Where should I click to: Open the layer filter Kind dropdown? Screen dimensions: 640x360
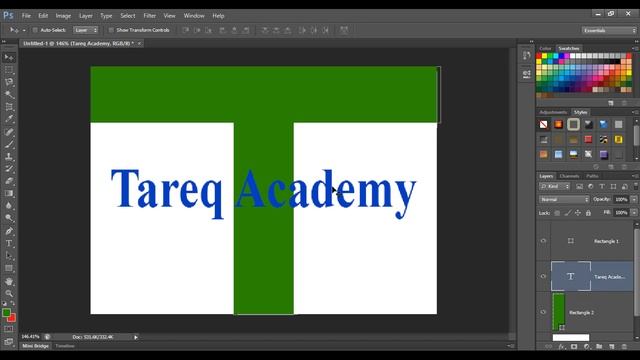(x=555, y=187)
